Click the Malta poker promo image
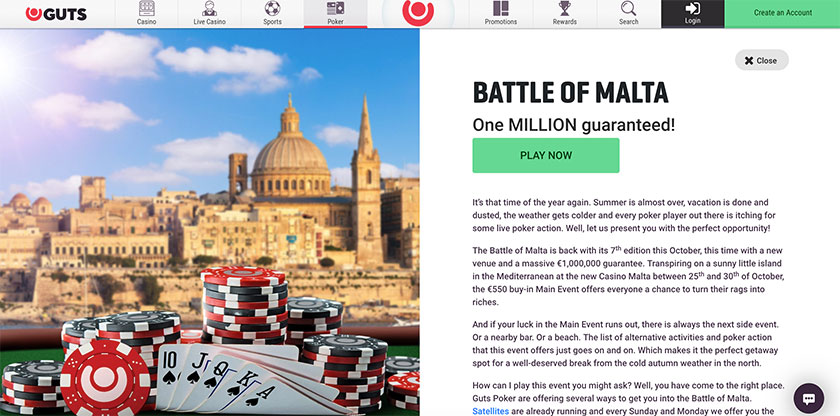 209,222
